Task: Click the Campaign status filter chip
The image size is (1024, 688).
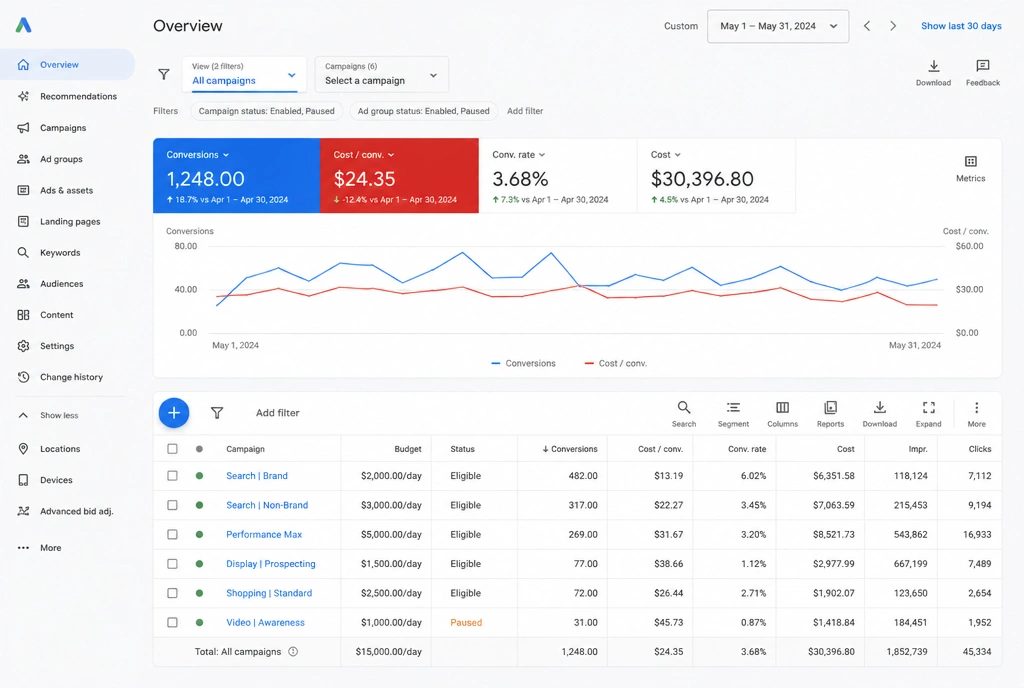Action: [x=266, y=111]
